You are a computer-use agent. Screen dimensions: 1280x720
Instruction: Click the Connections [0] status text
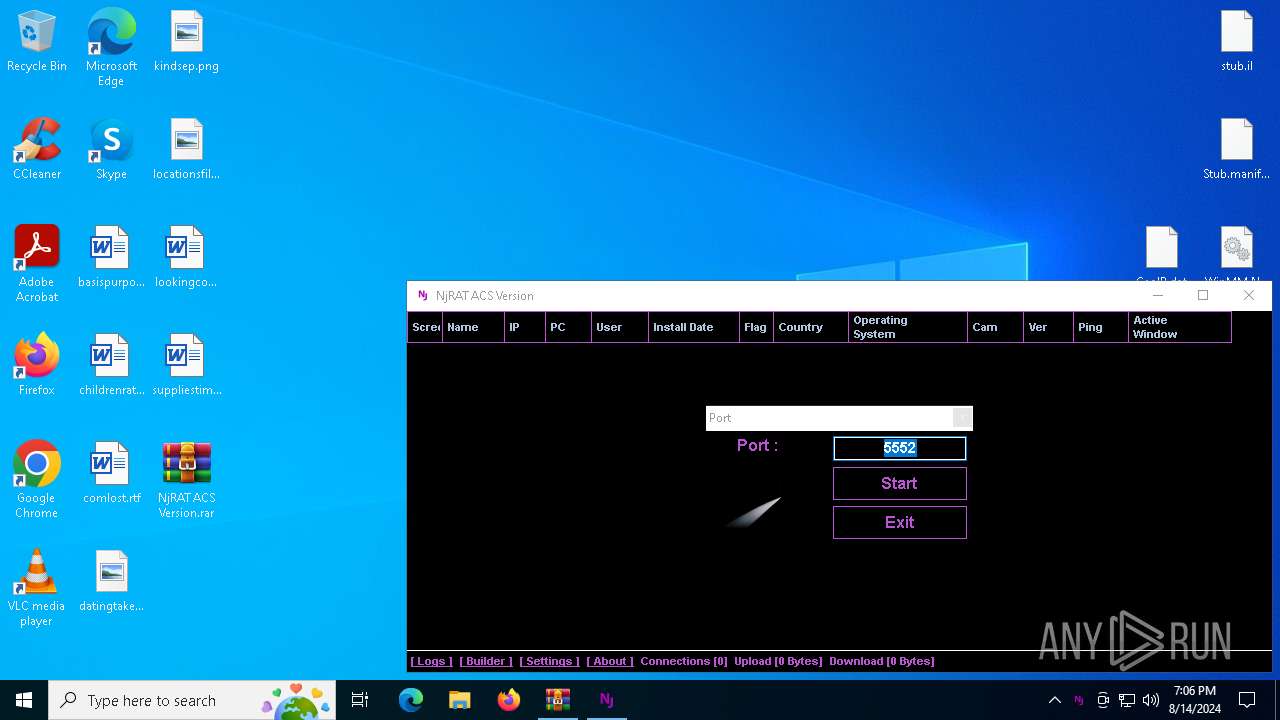(684, 661)
